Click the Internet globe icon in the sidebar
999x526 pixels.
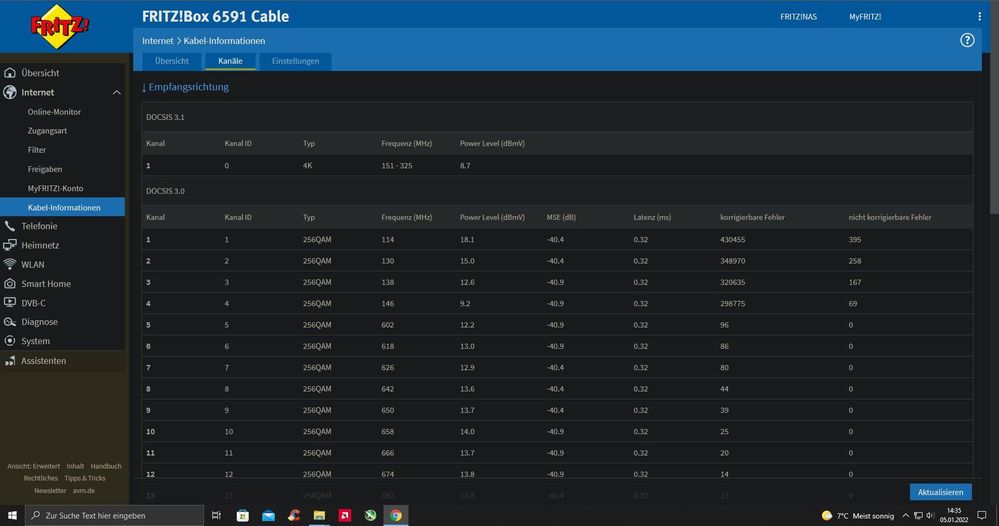10,92
